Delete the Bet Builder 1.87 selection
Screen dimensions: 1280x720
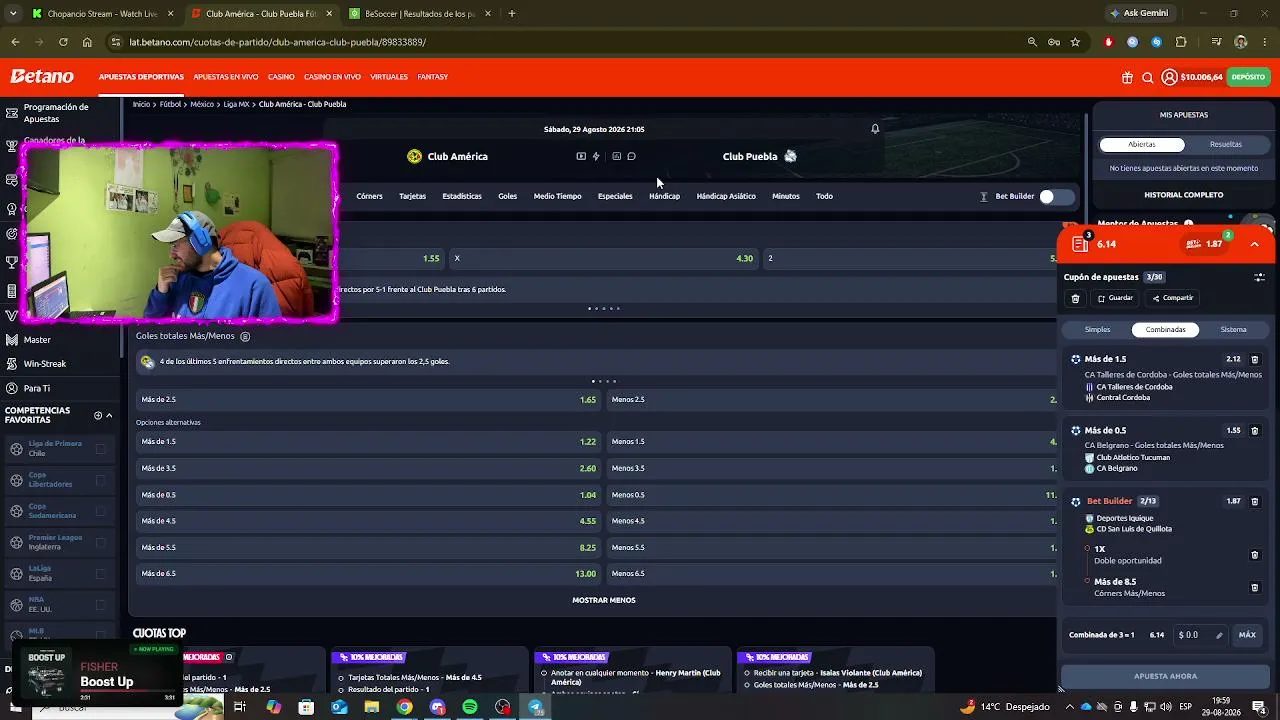coord(1255,501)
